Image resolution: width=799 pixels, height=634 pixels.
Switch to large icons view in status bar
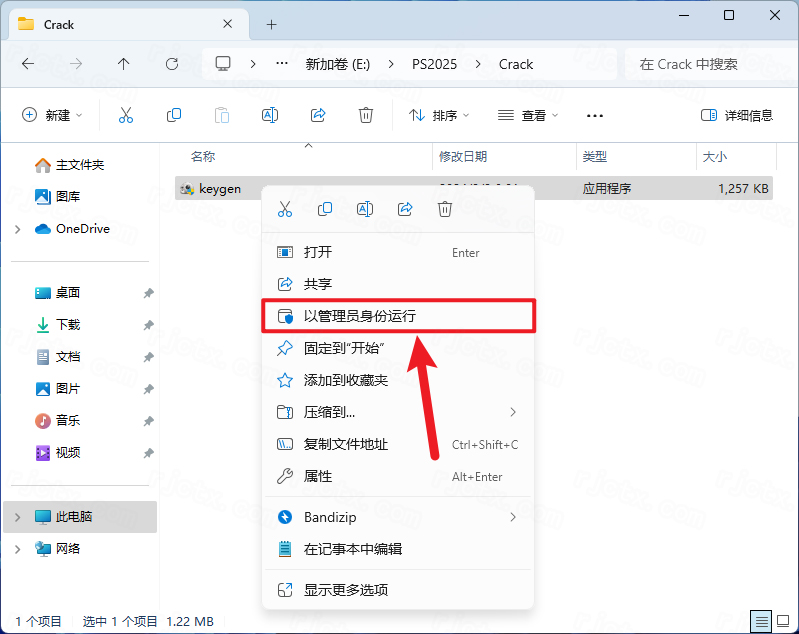784,621
